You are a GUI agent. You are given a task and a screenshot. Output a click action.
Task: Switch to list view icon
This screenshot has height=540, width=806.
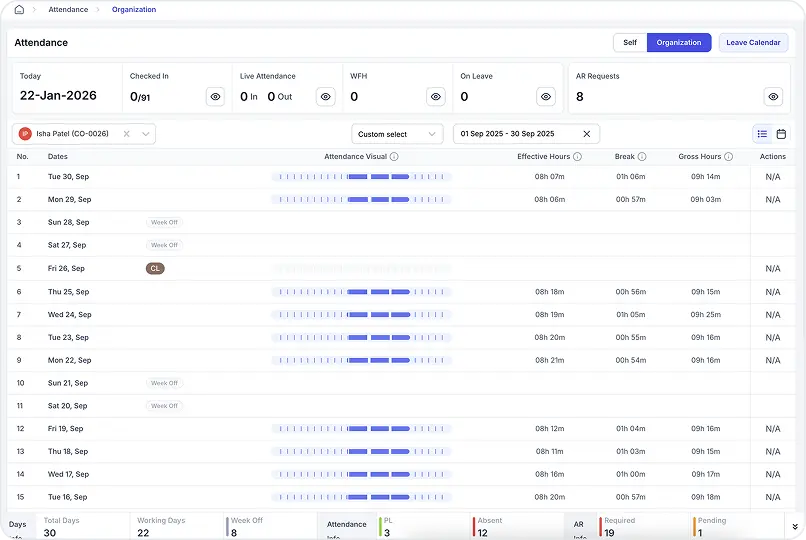click(762, 134)
